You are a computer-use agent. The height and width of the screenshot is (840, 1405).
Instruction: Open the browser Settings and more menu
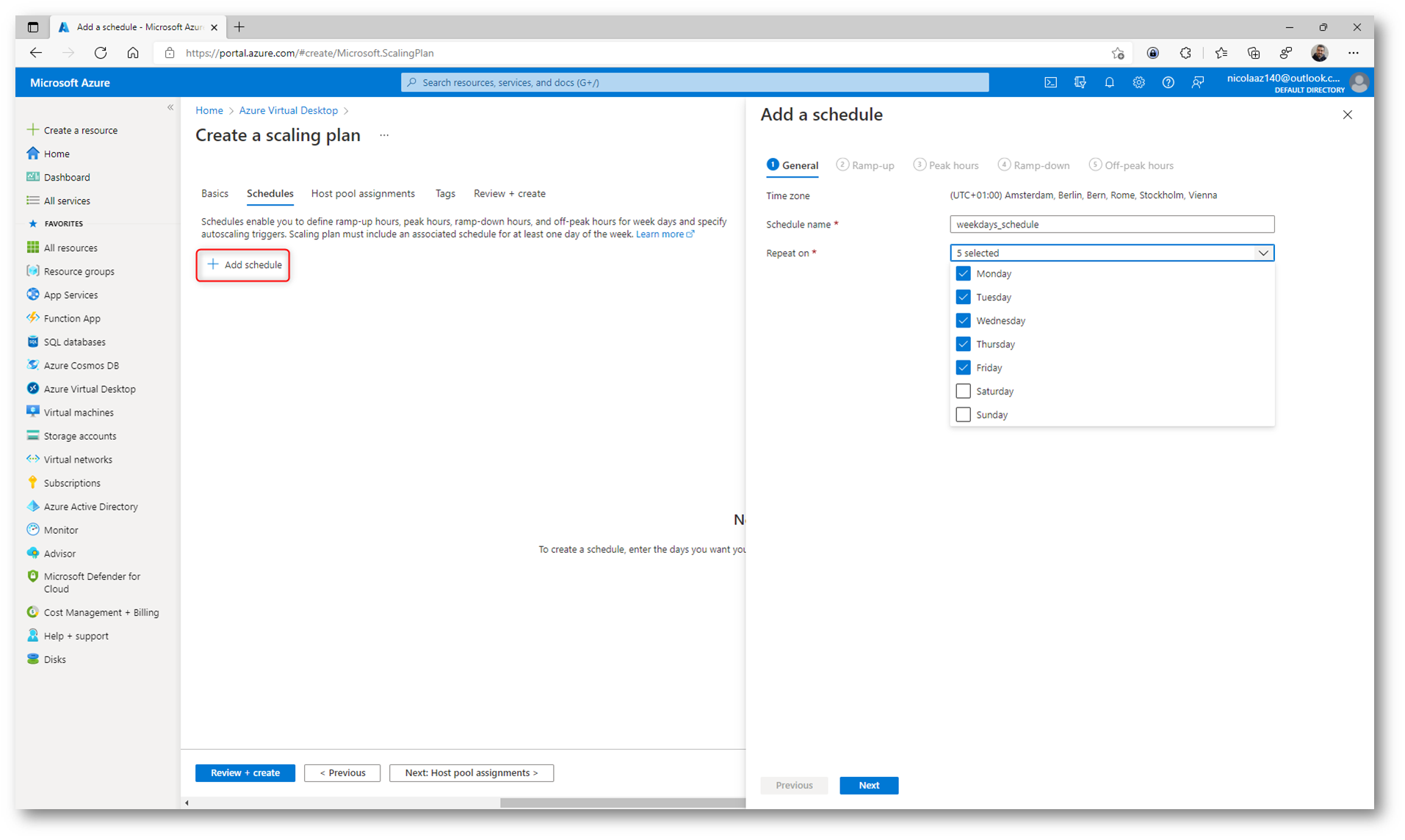(1353, 53)
